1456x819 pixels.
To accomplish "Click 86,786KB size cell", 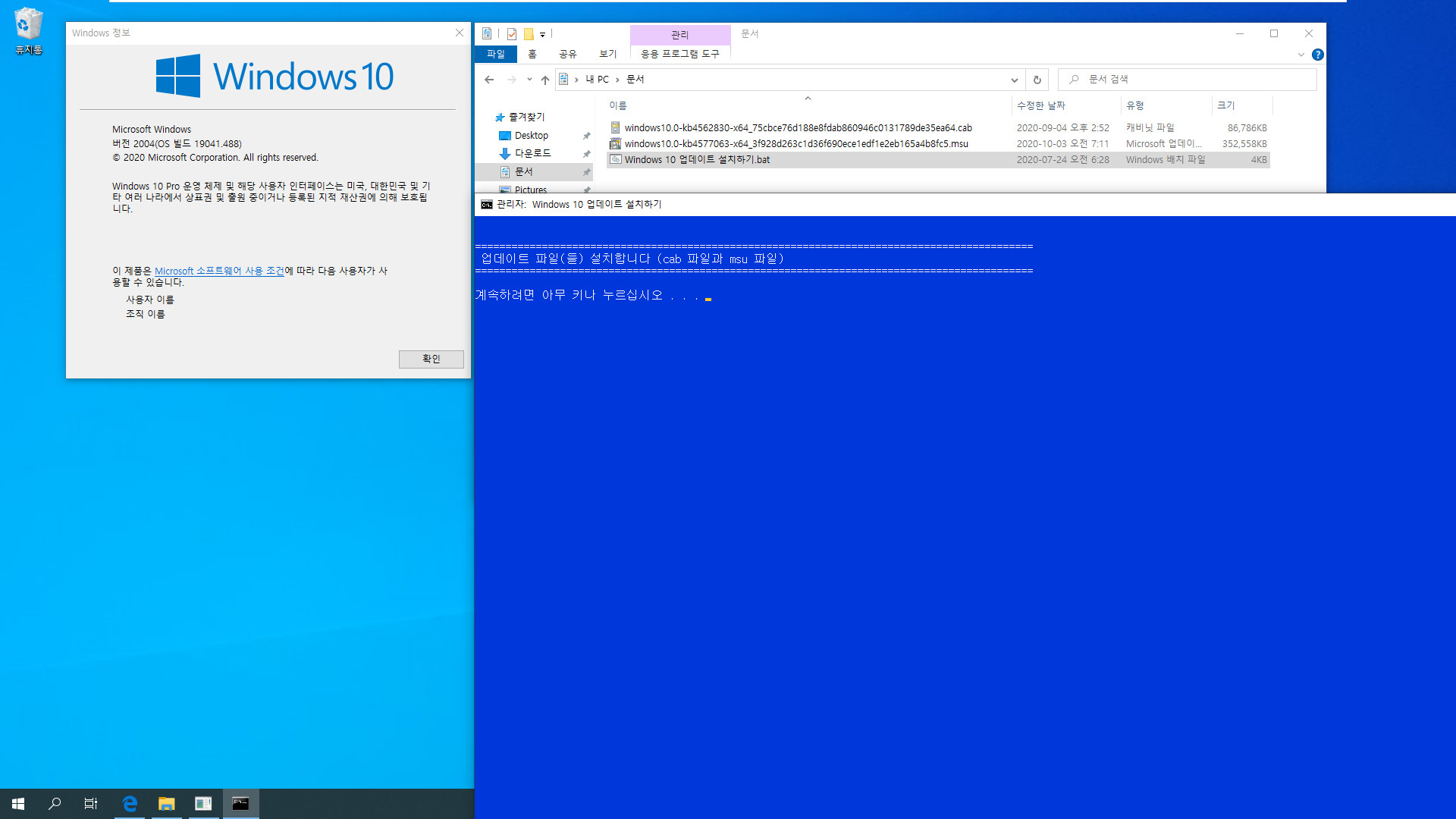I will 1247,128.
